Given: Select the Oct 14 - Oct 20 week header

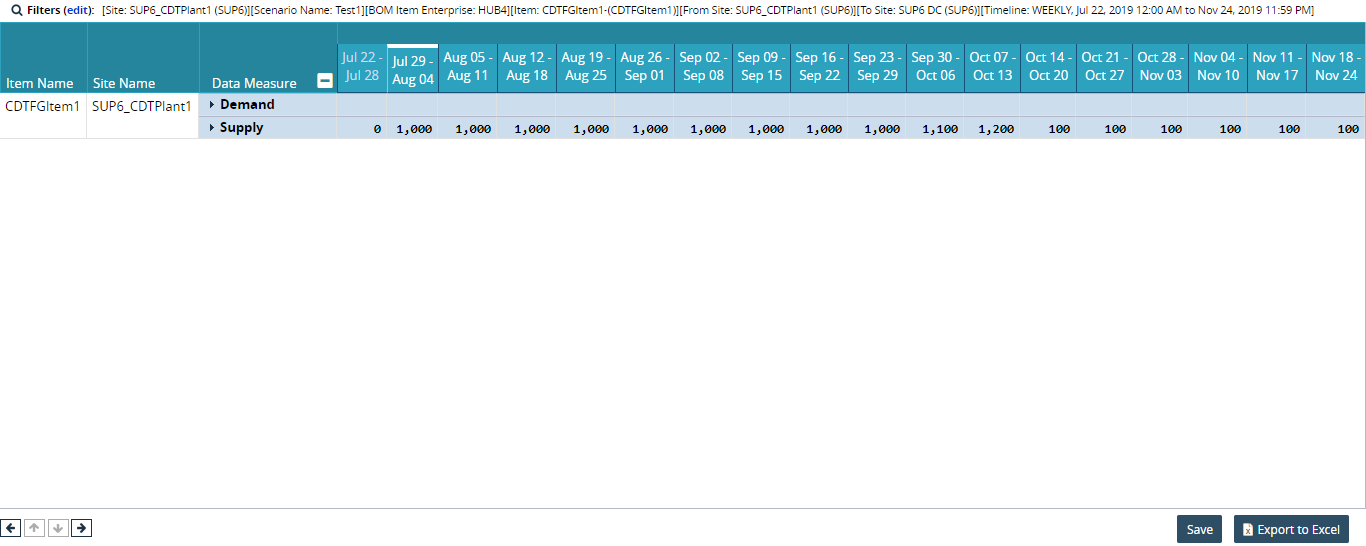Looking at the screenshot, I should (x=1048, y=67).
